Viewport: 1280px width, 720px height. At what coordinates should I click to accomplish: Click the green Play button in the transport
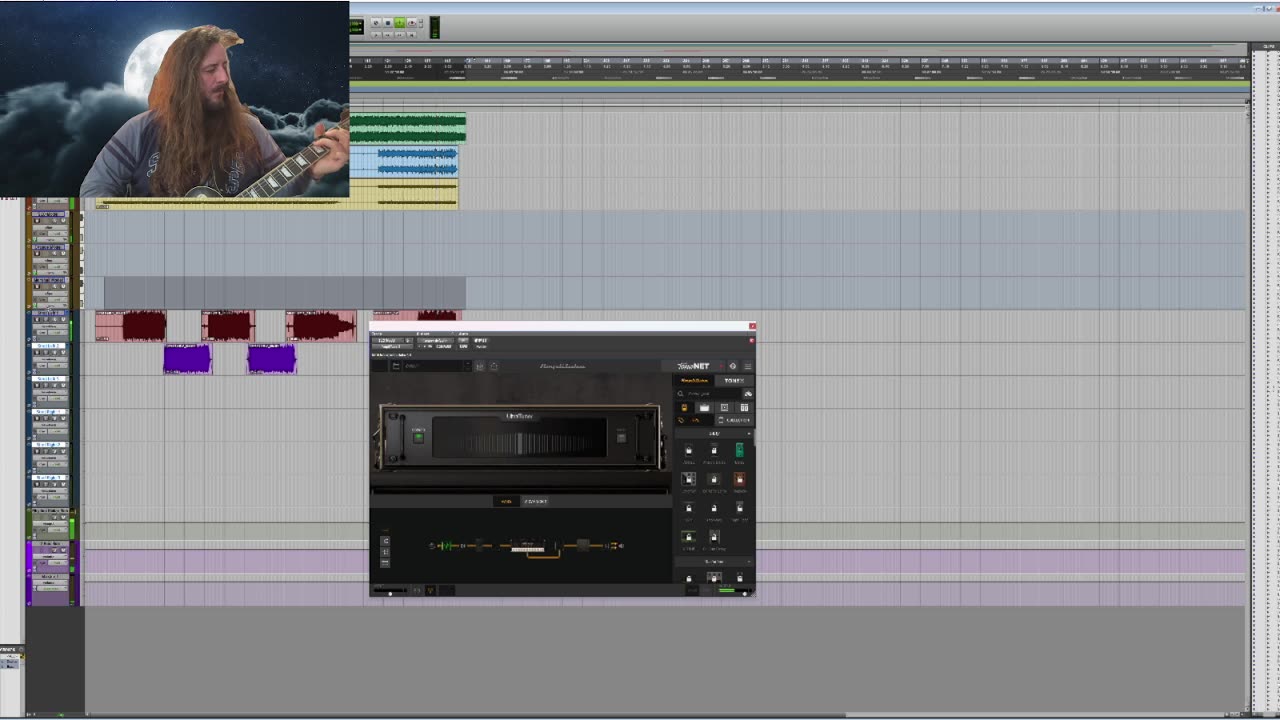[x=399, y=23]
